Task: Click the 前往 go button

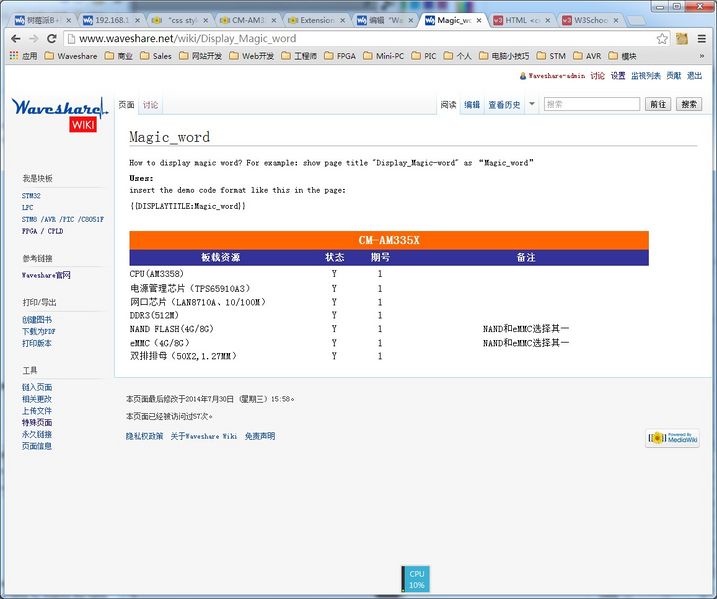Action: tap(658, 104)
